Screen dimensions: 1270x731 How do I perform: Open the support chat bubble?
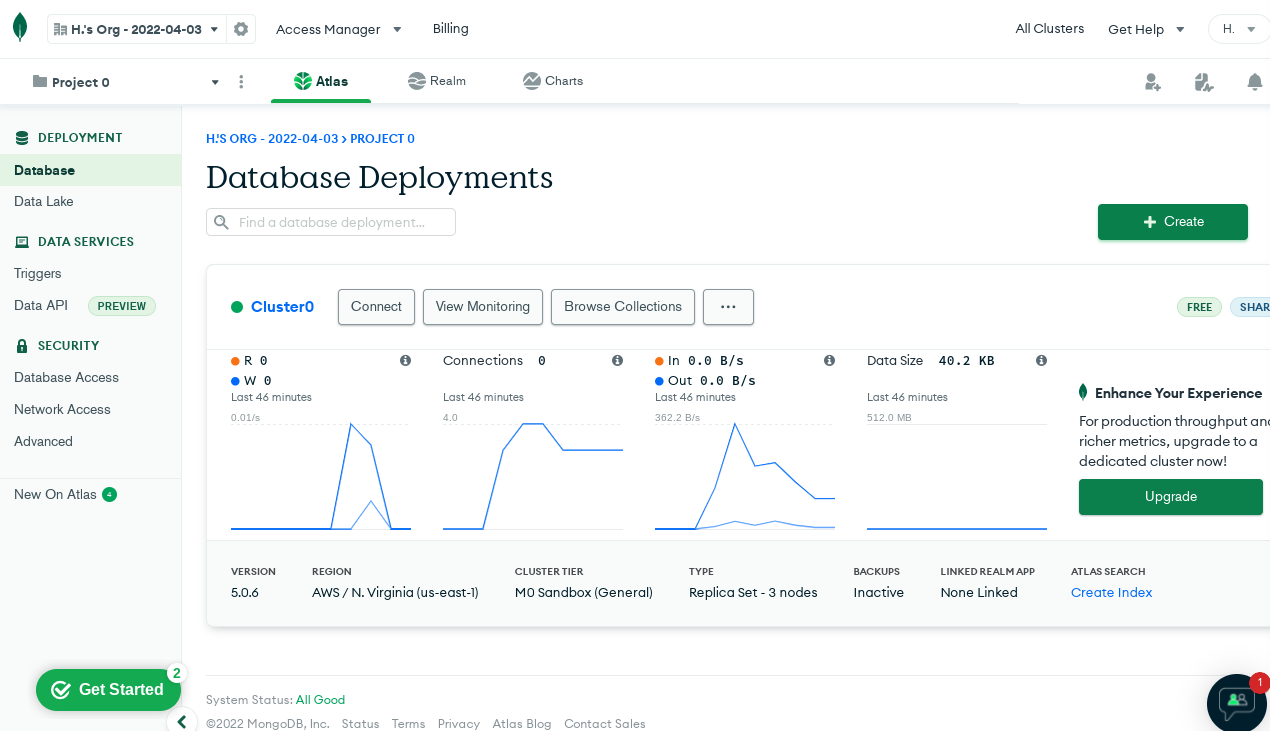[1237, 702]
